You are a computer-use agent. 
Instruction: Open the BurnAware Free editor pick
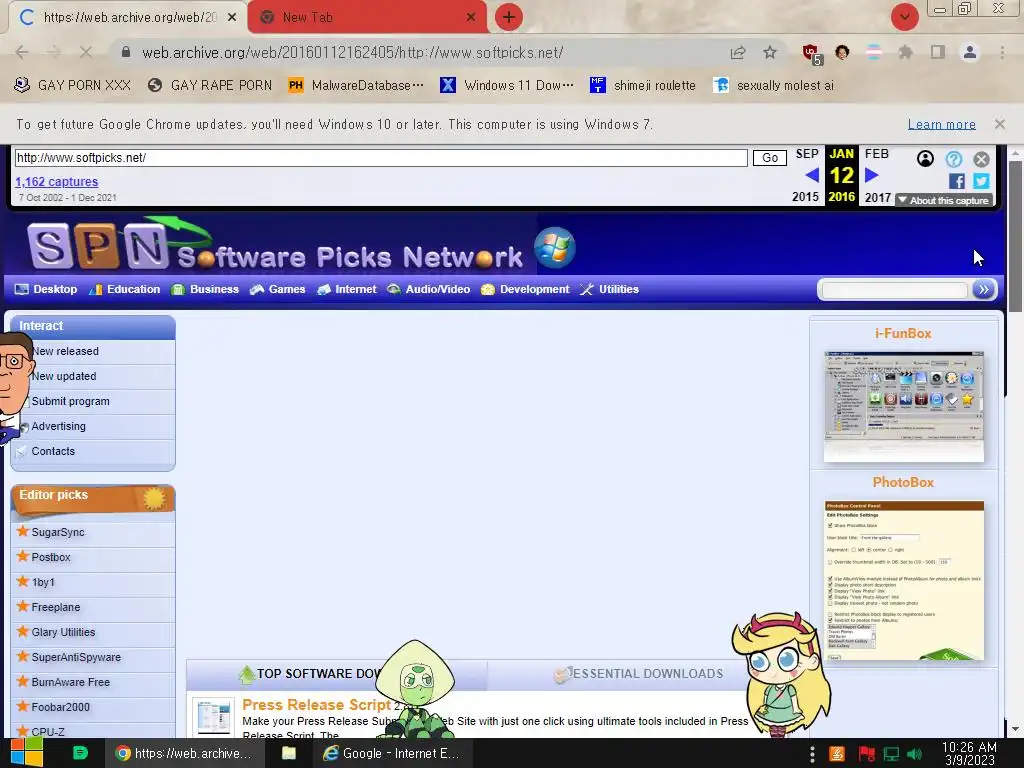(71, 682)
